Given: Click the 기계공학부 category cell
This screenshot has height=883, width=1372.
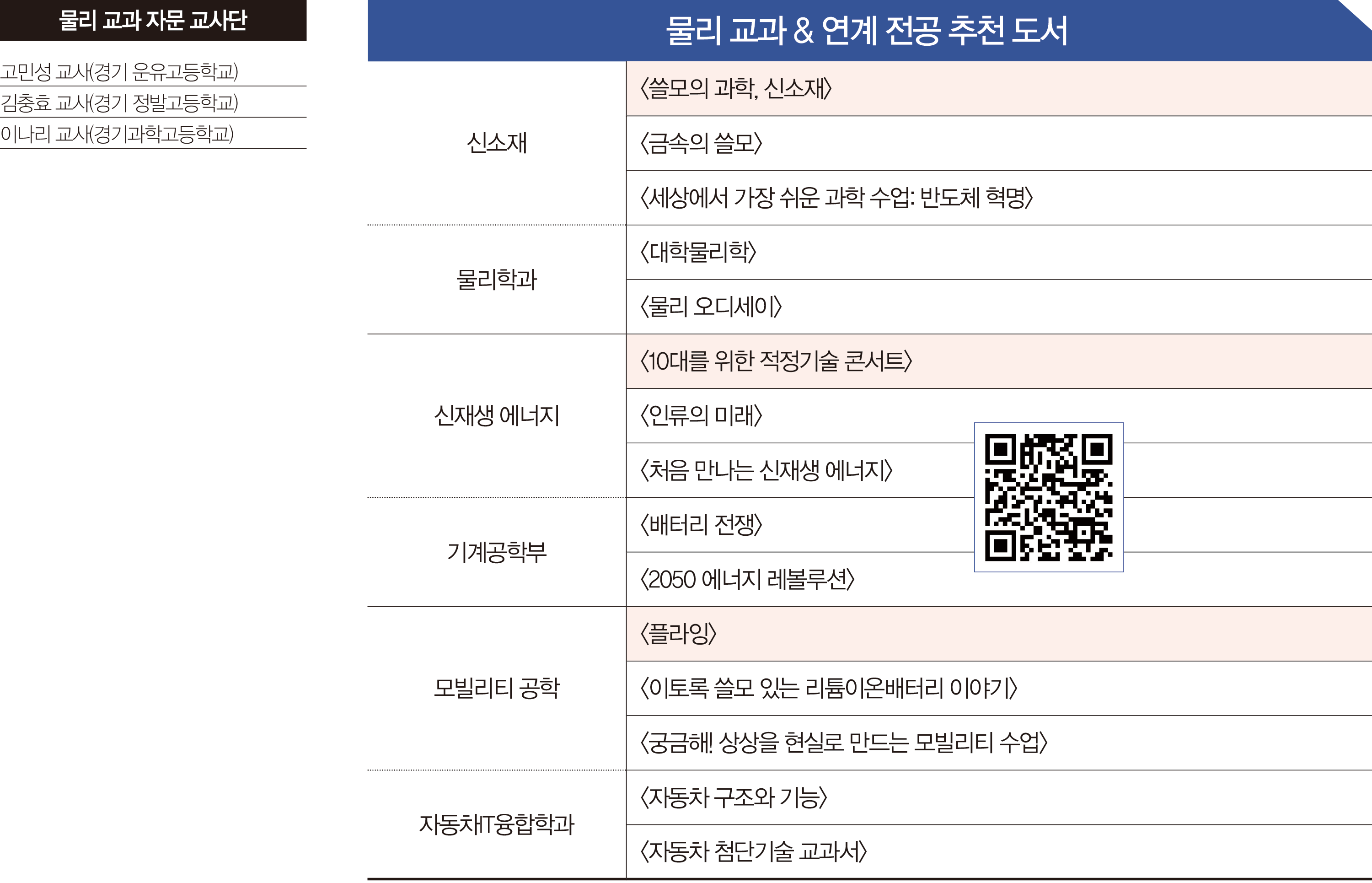Looking at the screenshot, I should tap(496, 552).
